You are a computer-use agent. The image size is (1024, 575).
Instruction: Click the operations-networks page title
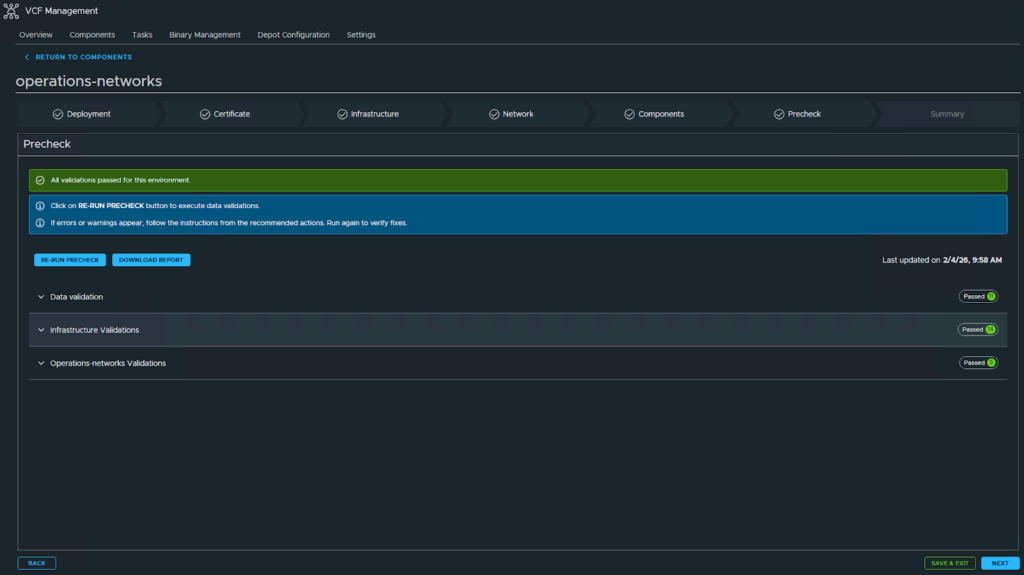89,81
